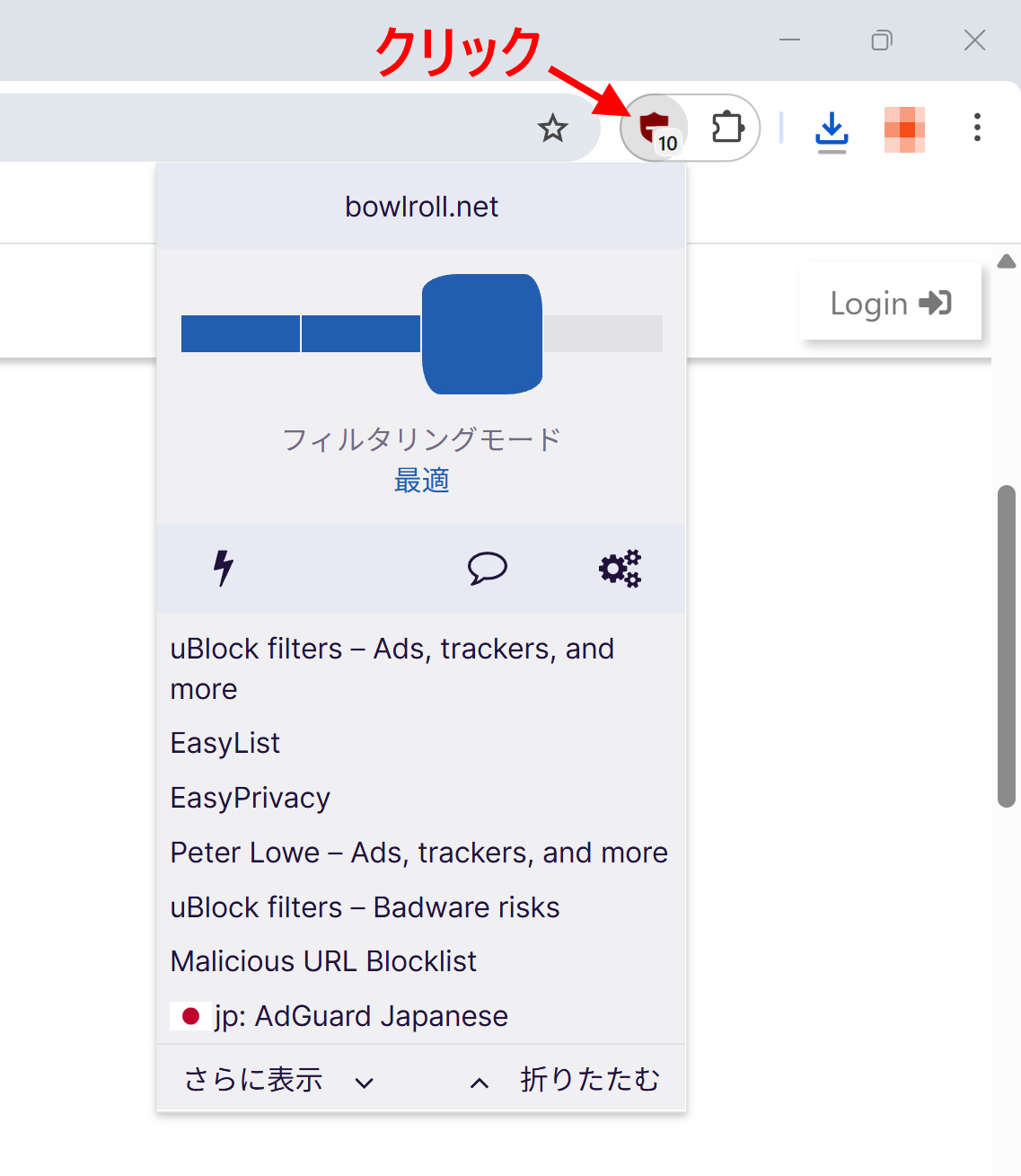Minimize the browser window

click(789, 40)
